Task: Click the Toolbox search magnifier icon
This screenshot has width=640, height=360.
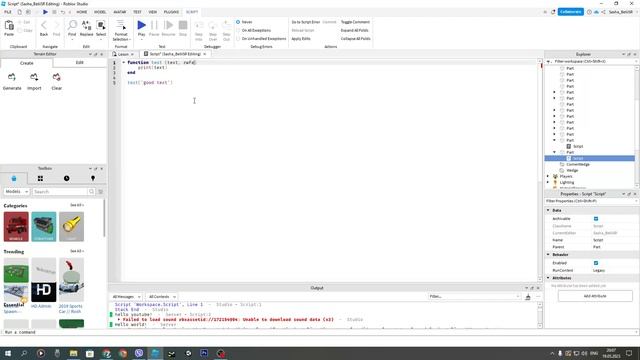Action: tap(91, 191)
